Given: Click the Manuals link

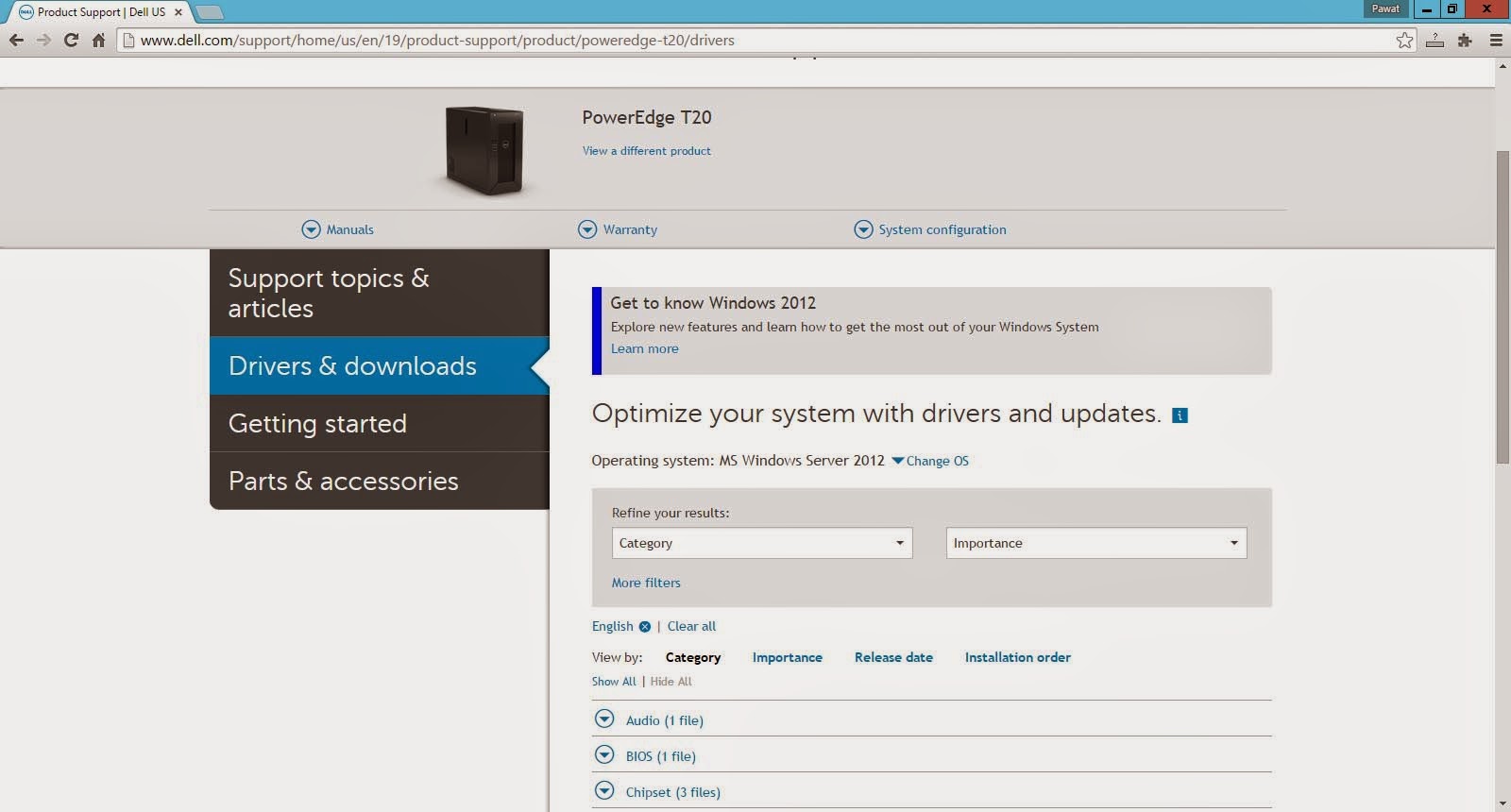Looking at the screenshot, I should pyautogui.click(x=350, y=229).
